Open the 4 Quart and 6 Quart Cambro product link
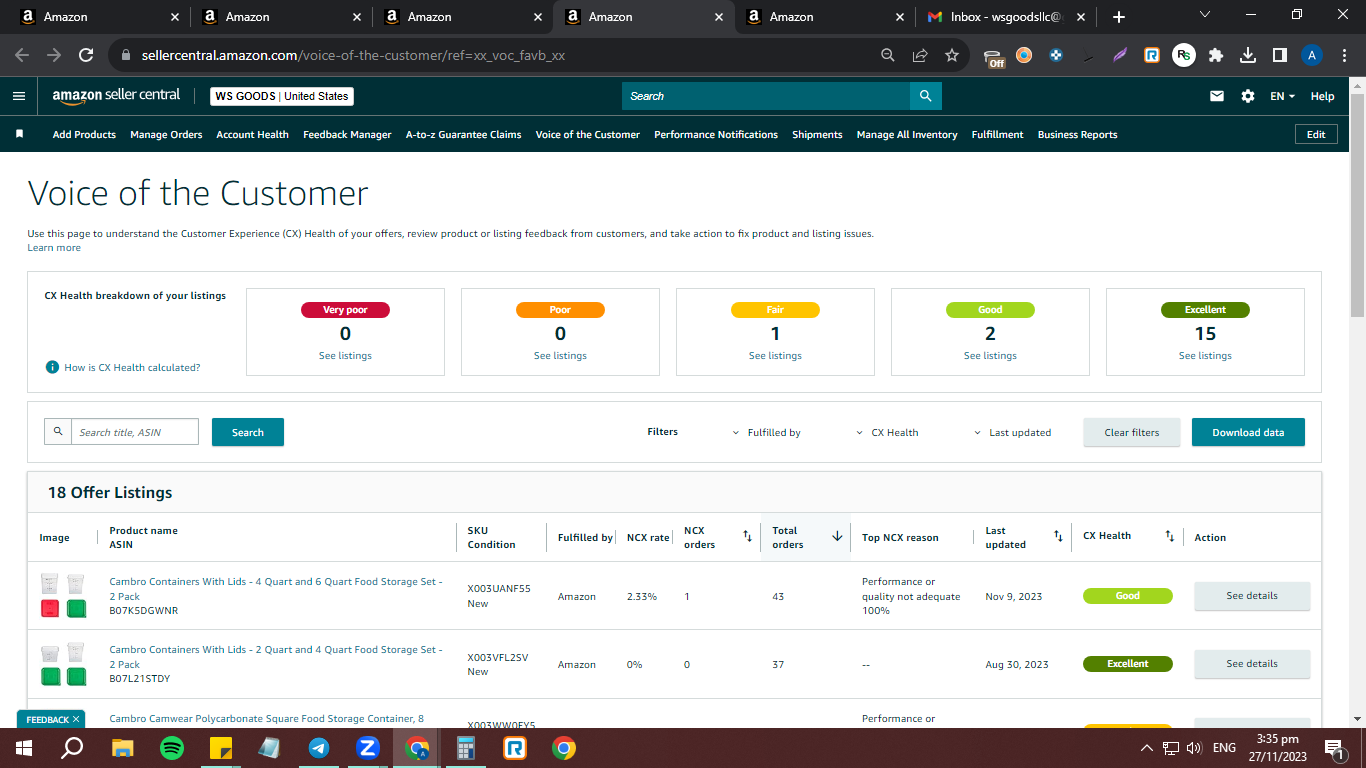This screenshot has height=768, width=1366. (275, 589)
